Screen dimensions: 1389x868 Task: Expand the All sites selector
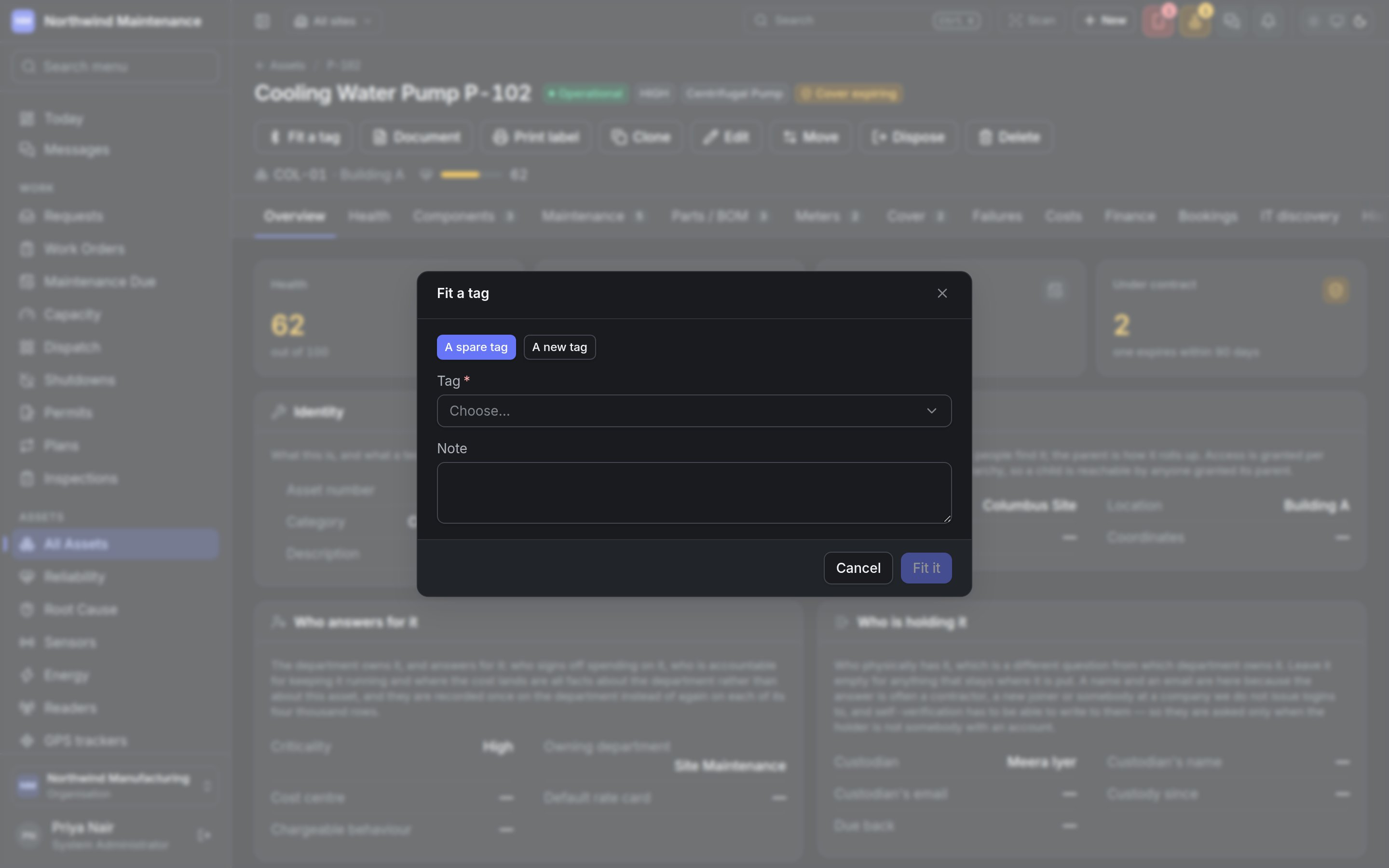(x=333, y=21)
